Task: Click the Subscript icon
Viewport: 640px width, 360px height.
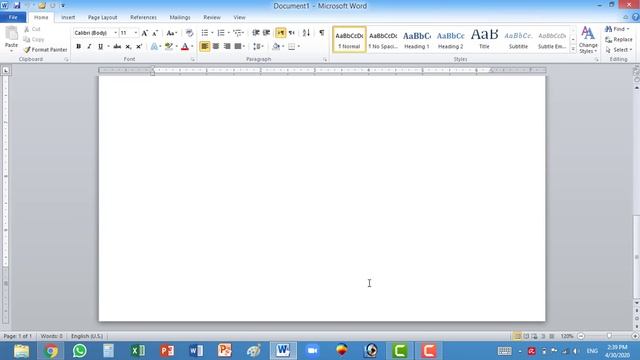Action: pos(128,47)
